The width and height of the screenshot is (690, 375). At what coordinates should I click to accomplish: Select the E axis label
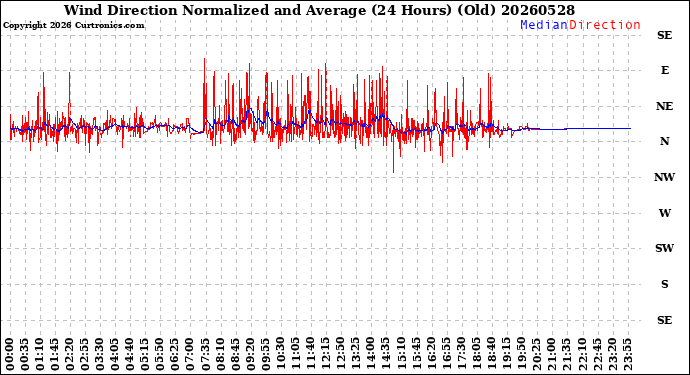pos(664,70)
